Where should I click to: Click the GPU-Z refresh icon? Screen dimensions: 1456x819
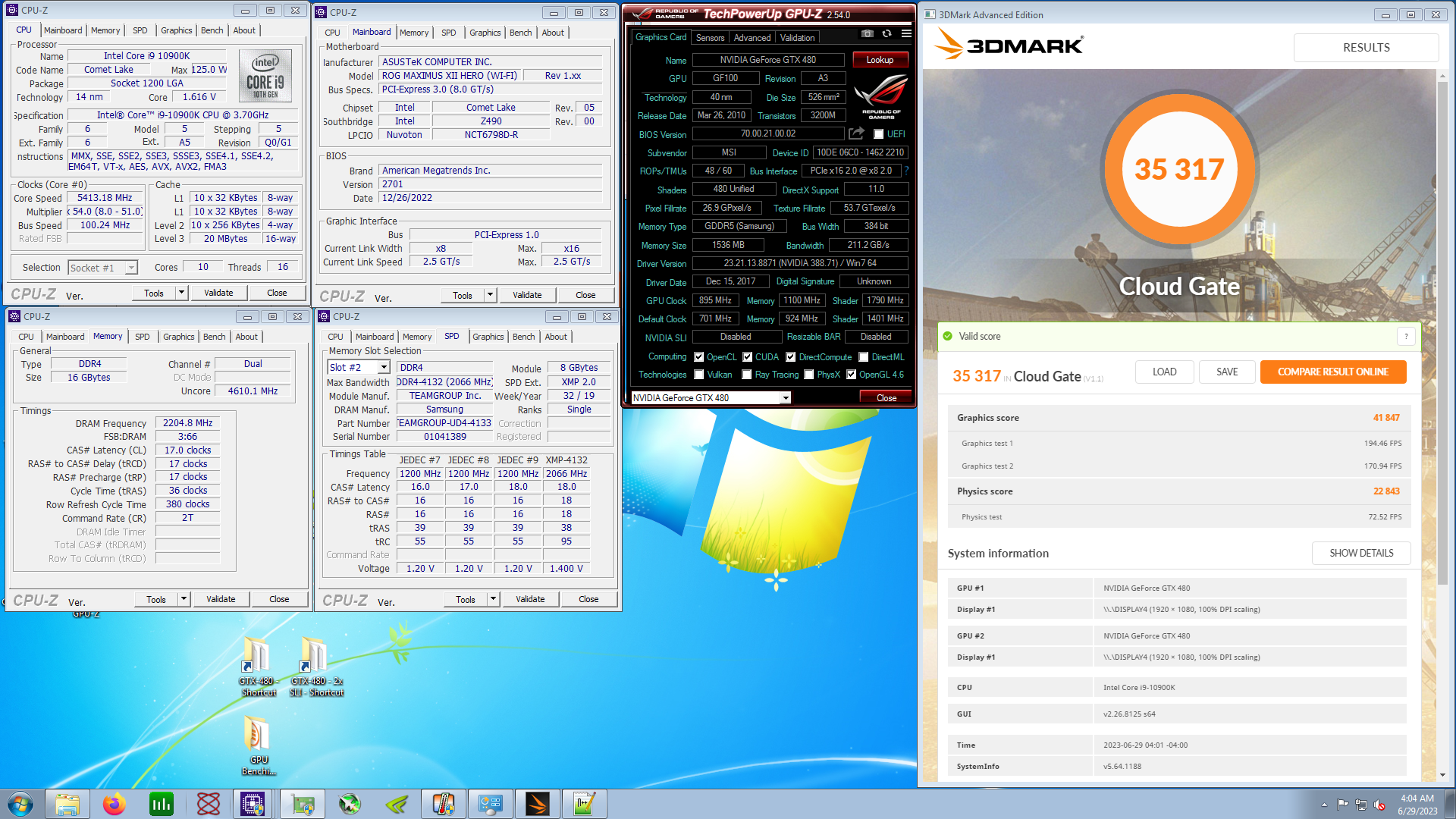pyautogui.click(x=886, y=33)
